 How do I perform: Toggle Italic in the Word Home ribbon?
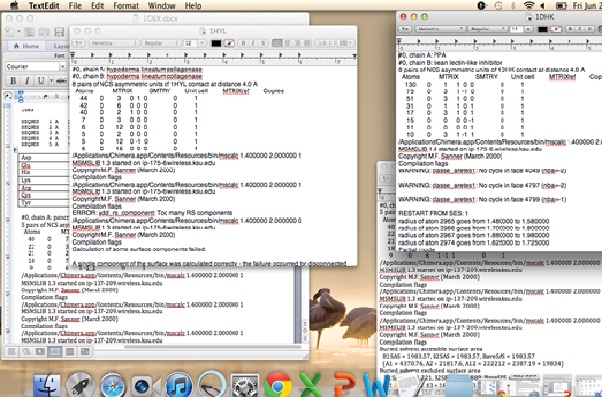(x=27, y=81)
